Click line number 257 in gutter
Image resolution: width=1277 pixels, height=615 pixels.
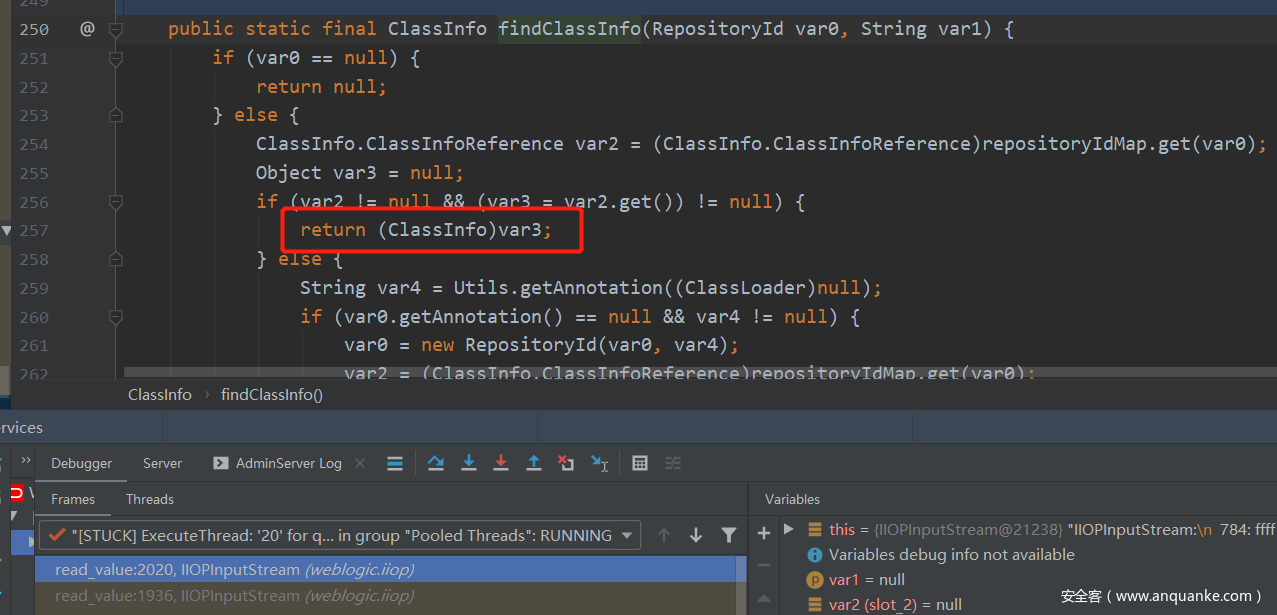click(33, 230)
